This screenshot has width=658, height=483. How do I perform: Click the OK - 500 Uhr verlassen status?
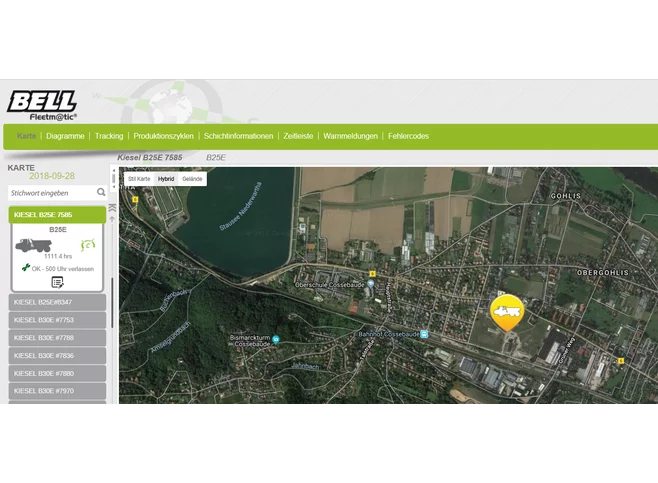[x=63, y=269]
